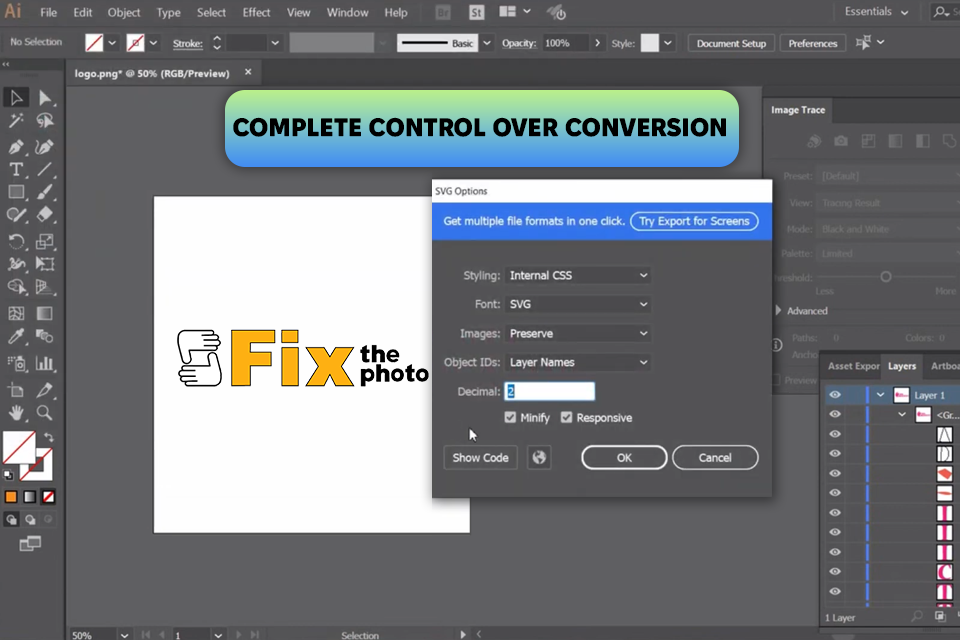Click the Color mode orange swatch button

pyautogui.click(x=11, y=497)
